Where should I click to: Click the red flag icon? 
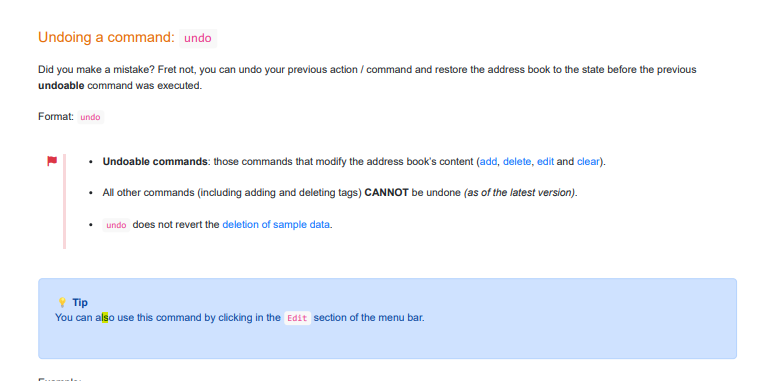(x=52, y=161)
